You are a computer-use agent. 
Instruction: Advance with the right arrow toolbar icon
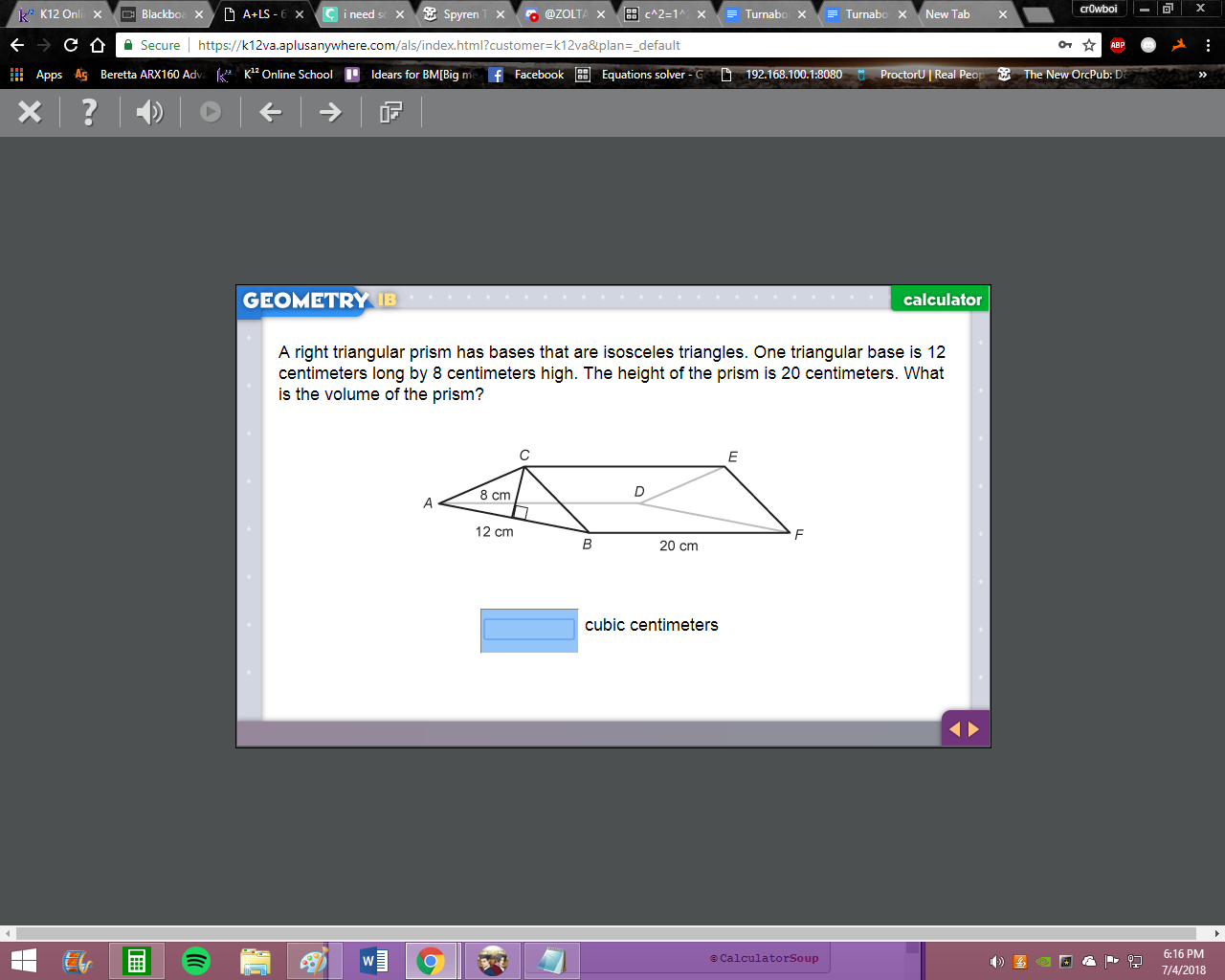click(x=330, y=112)
